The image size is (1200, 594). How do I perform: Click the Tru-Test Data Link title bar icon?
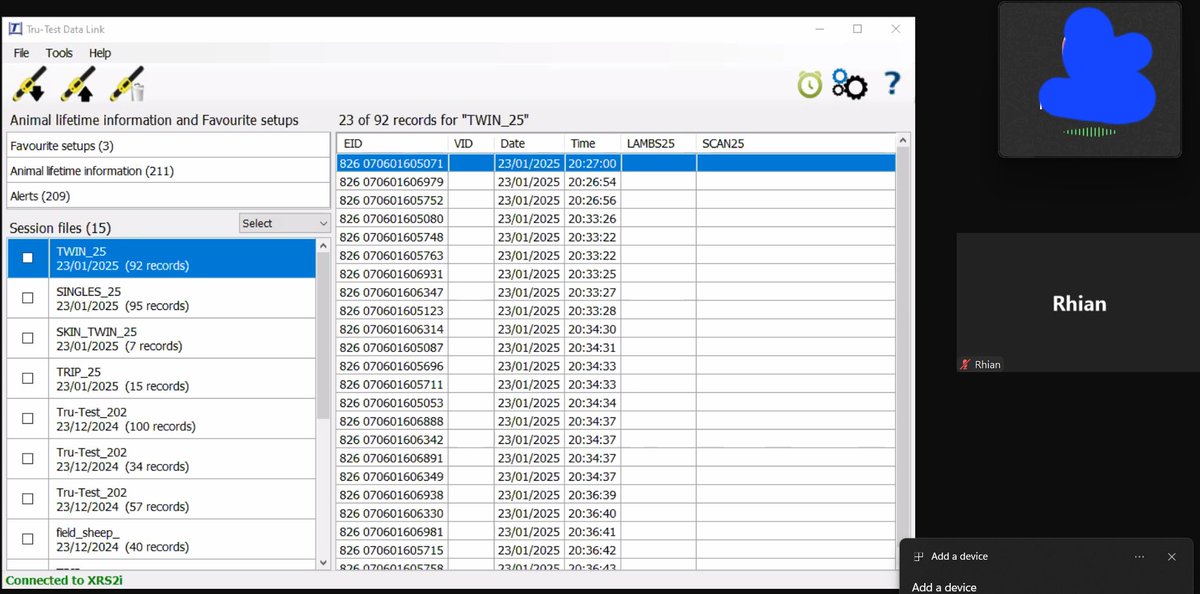click(x=15, y=29)
